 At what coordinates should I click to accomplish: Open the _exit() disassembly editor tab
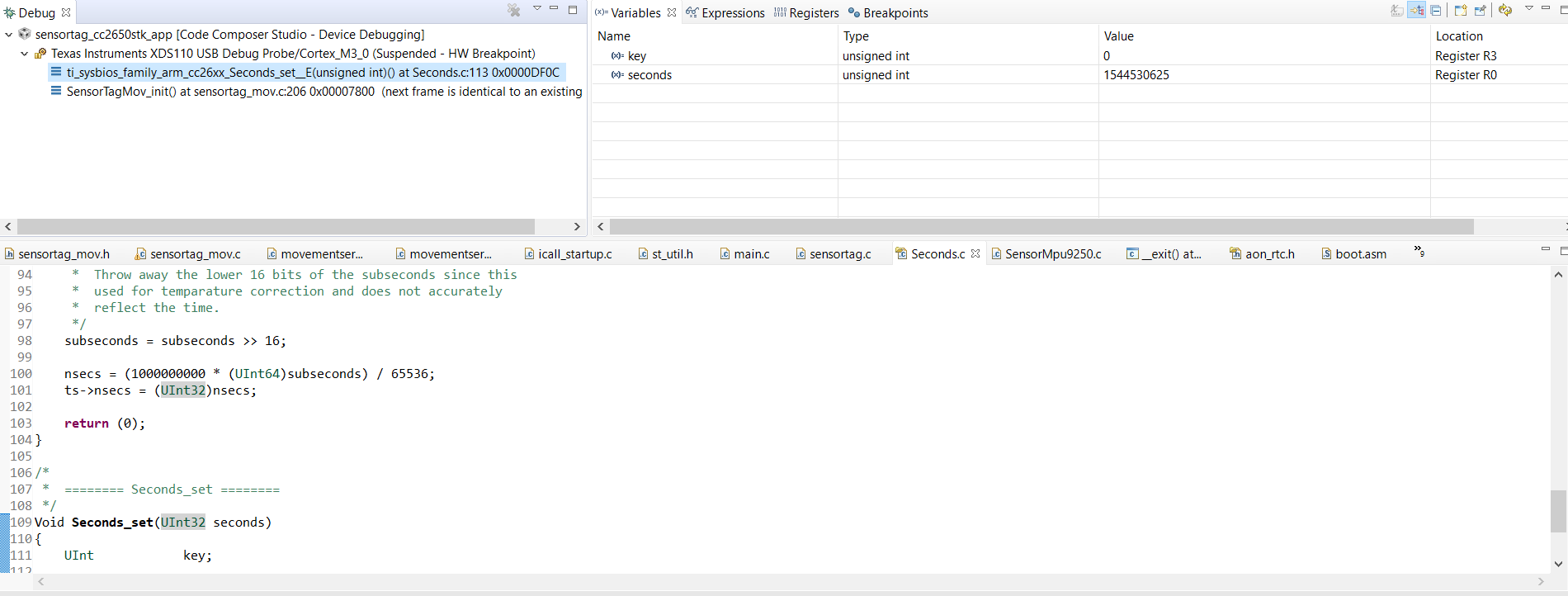[x=1164, y=253]
